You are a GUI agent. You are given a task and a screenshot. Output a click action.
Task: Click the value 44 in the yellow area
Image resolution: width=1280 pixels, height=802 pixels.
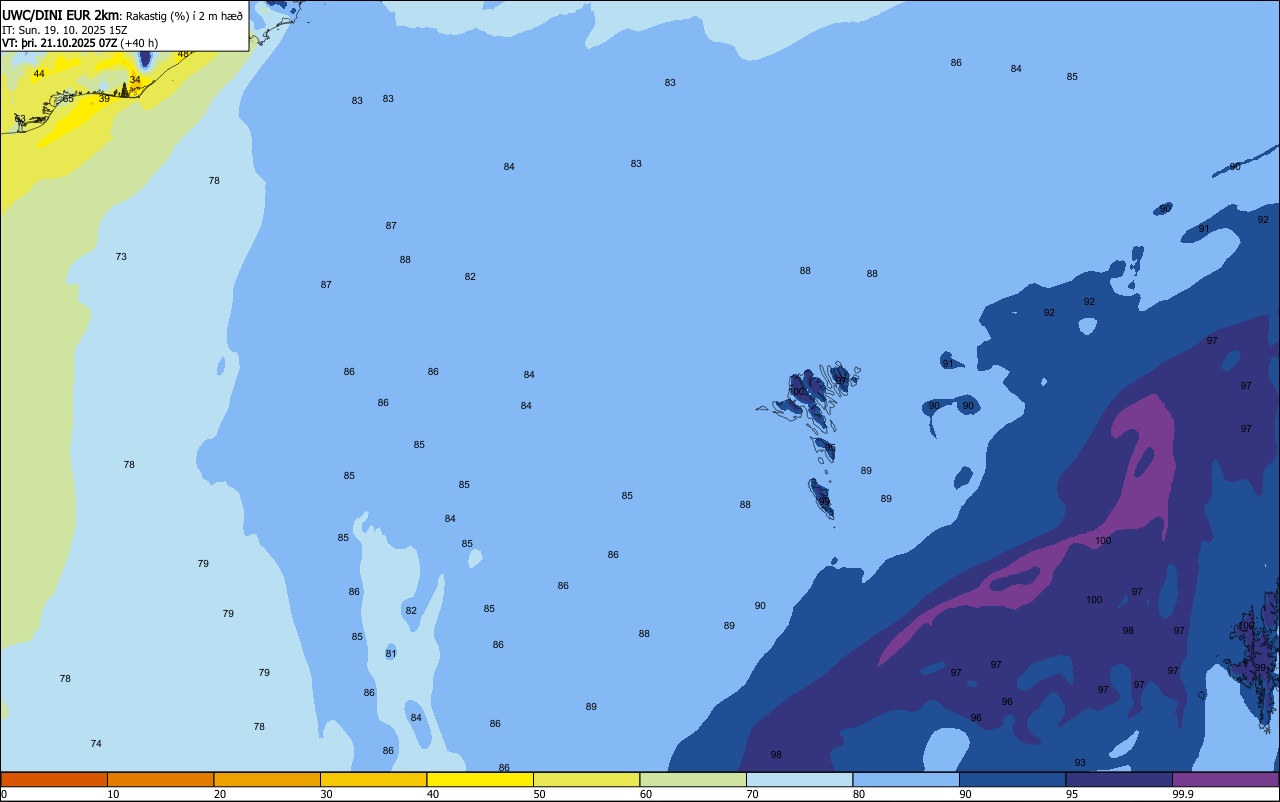pyautogui.click(x=39, y=74)
